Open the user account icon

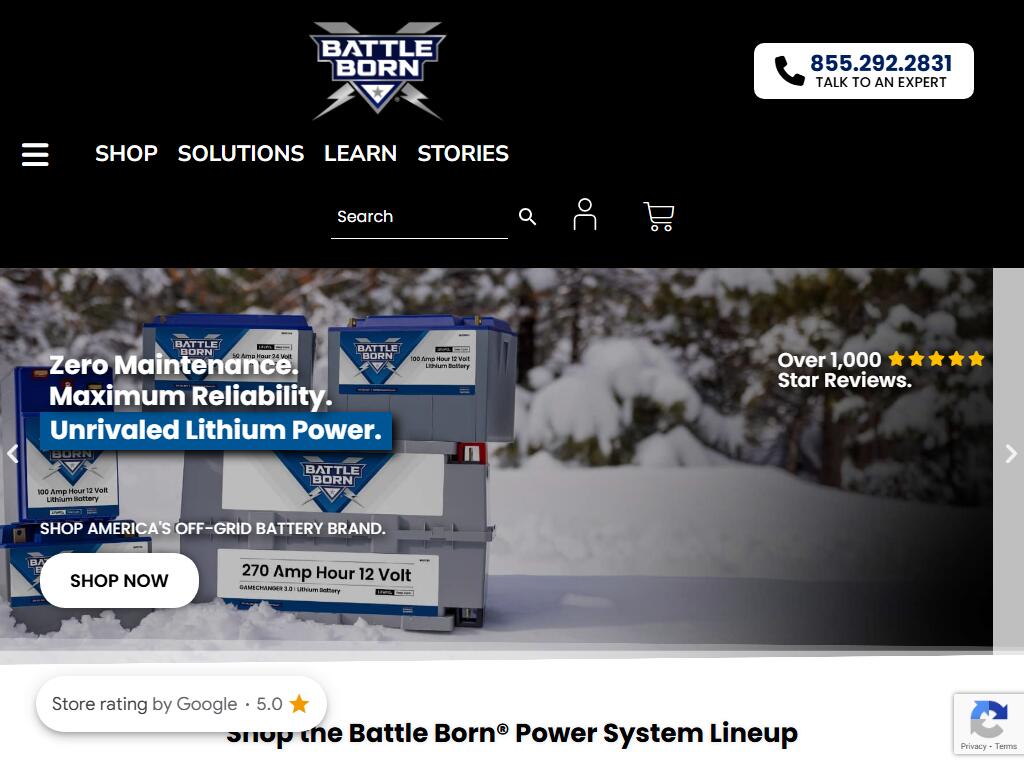click(x=584, y=215)
